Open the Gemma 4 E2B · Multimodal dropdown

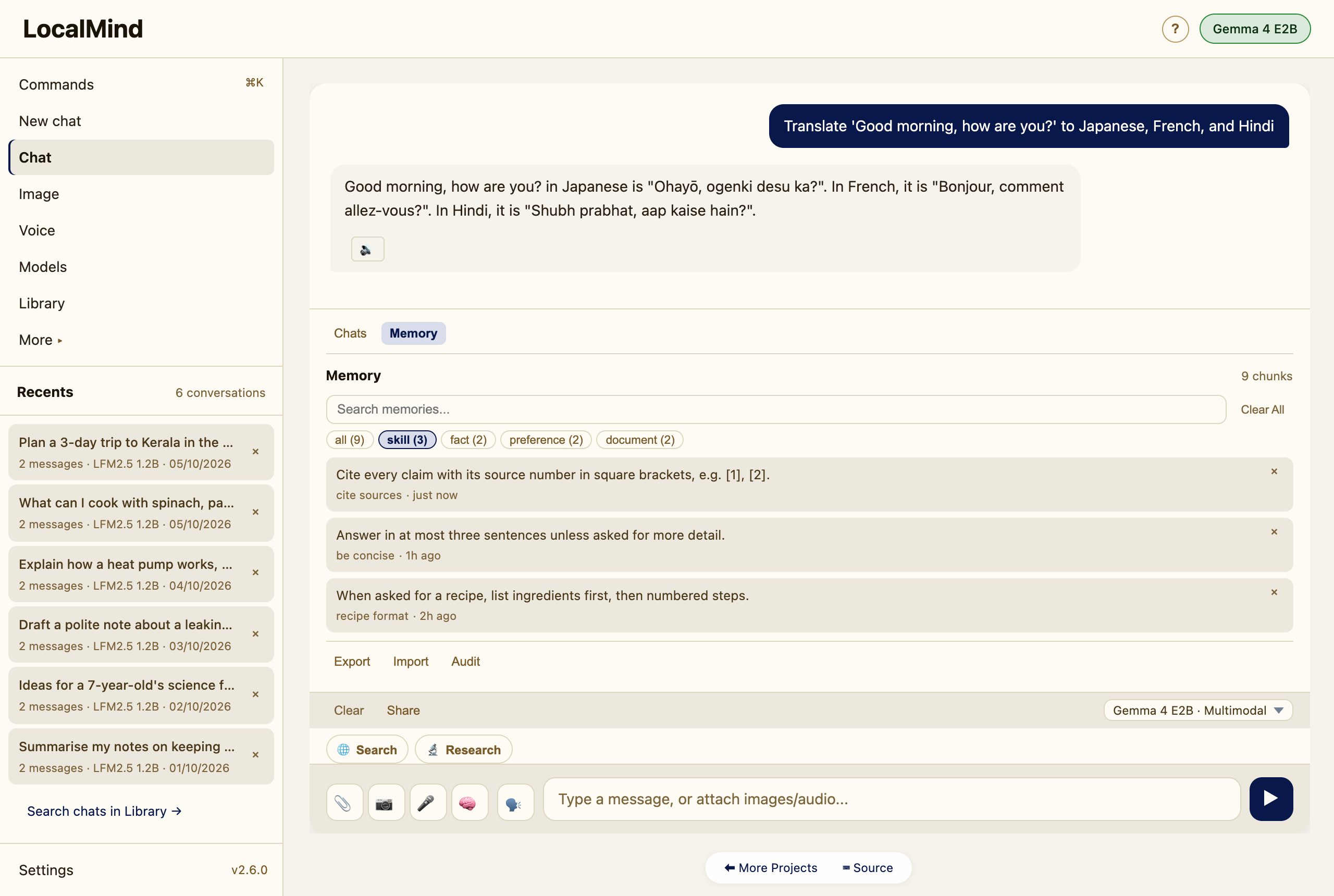pos(1197,710)
